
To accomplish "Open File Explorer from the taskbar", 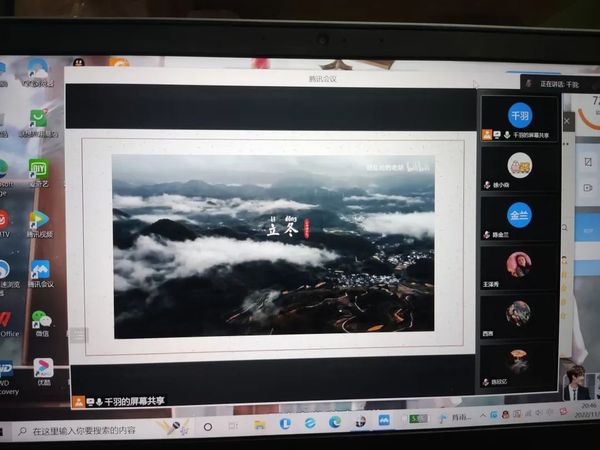I will tap(260, 424).
